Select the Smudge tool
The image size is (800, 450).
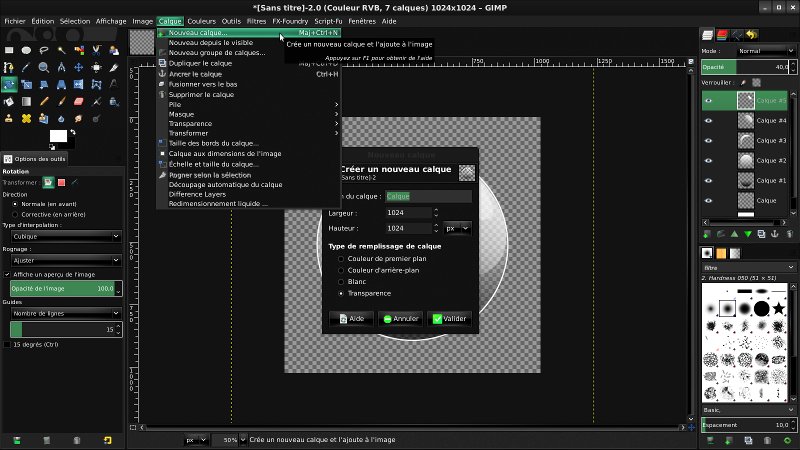click(79, 118)
